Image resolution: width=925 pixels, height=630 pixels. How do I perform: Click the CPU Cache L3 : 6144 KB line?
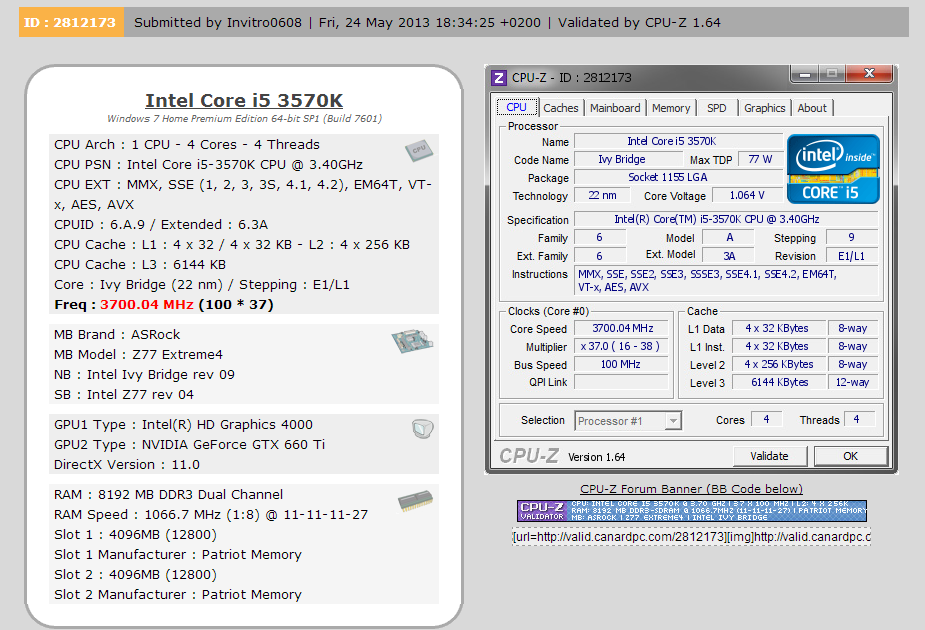(x=140, y=264)
